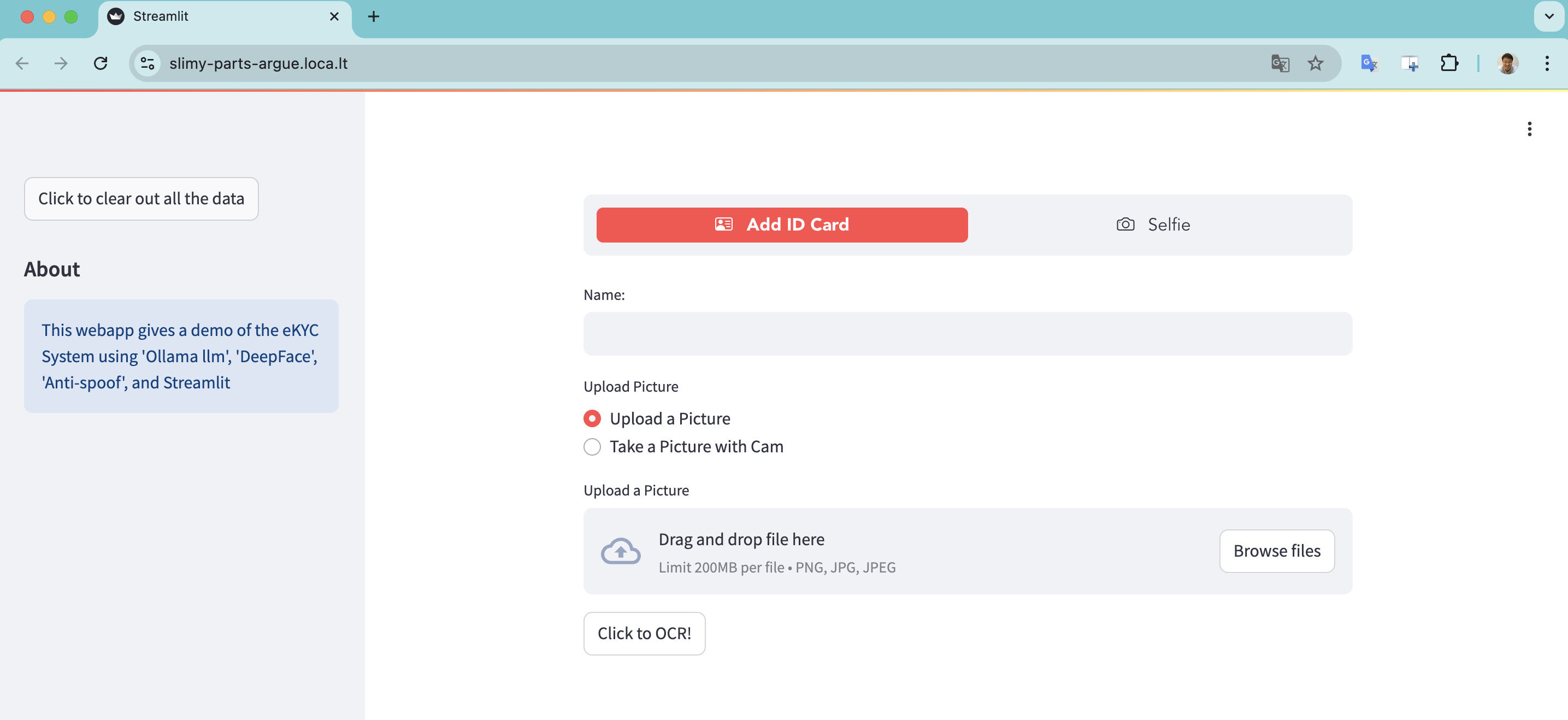Select the Add ID Card tab
1568x720 pixels.
(782, 225)
